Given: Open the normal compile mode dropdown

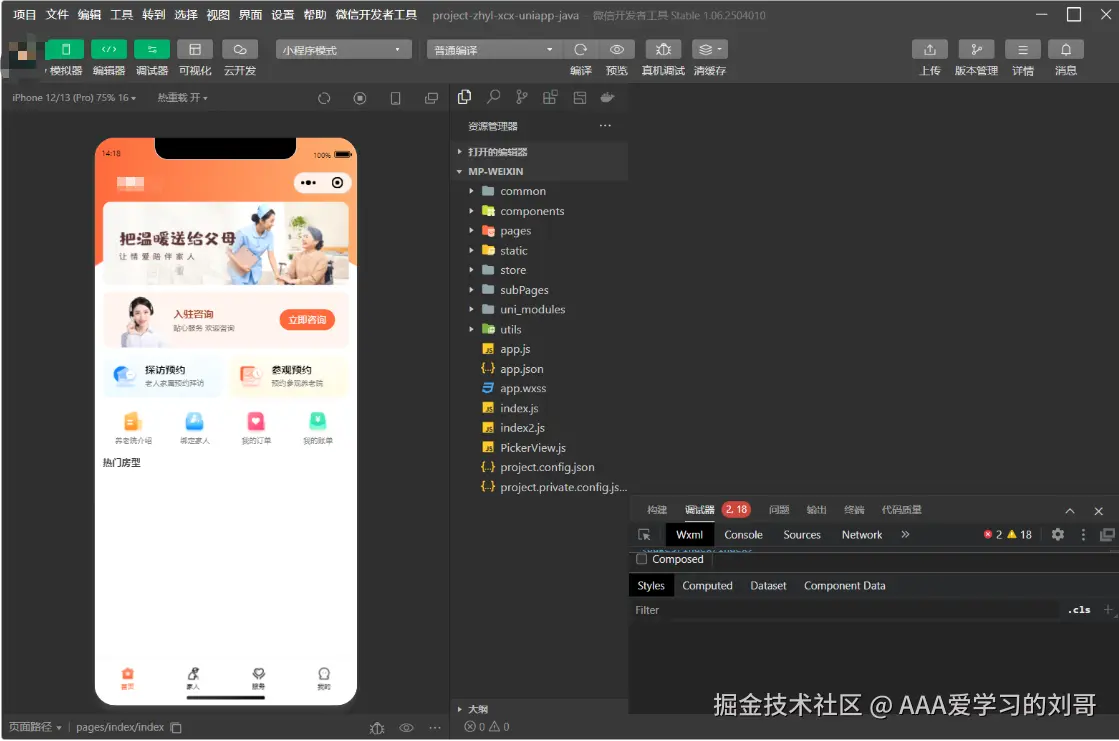Looking at the screenshot, I should [x=493, y=50].
